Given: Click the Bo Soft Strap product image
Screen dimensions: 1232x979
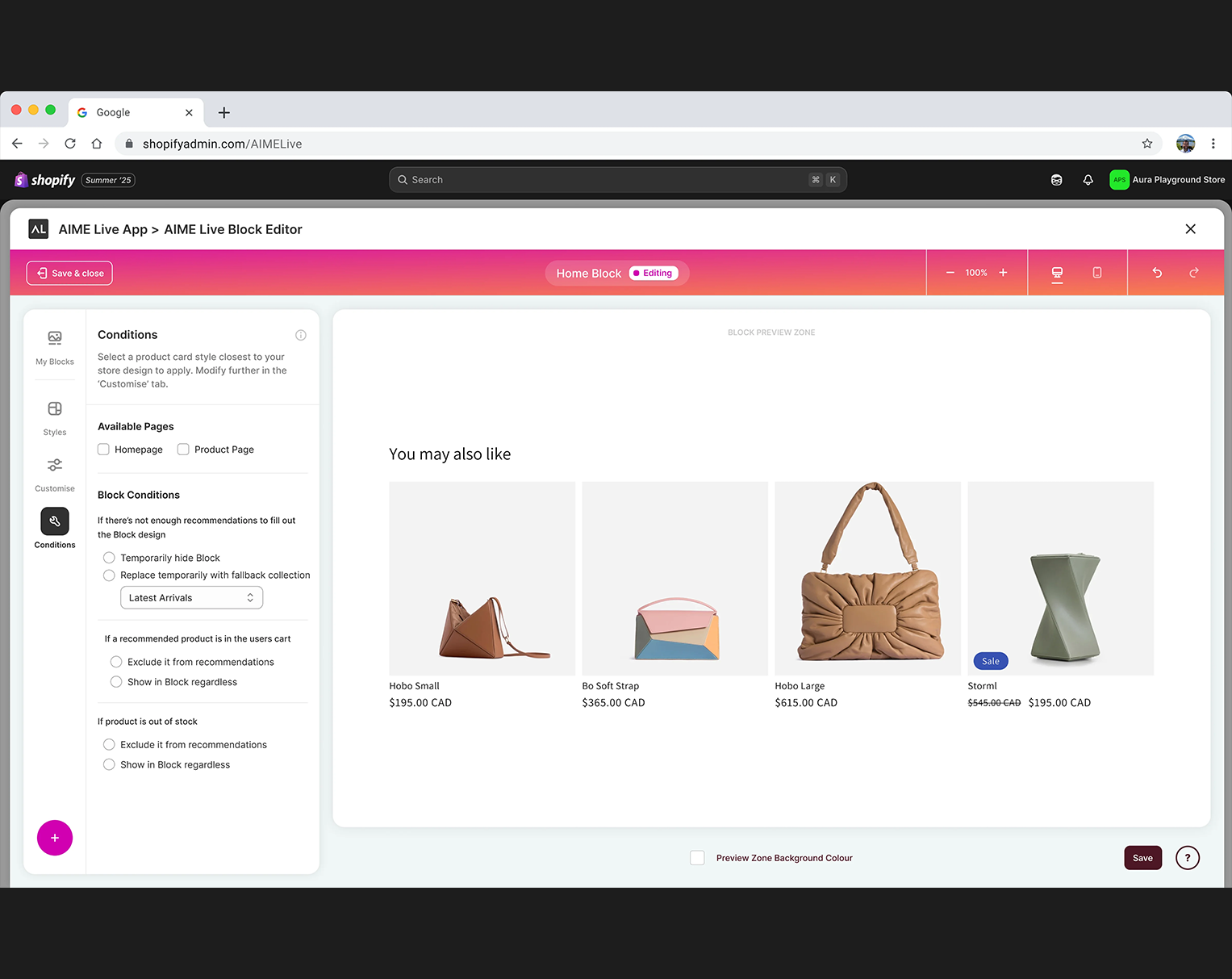Looking at the screenshot, I should point(675,579).
